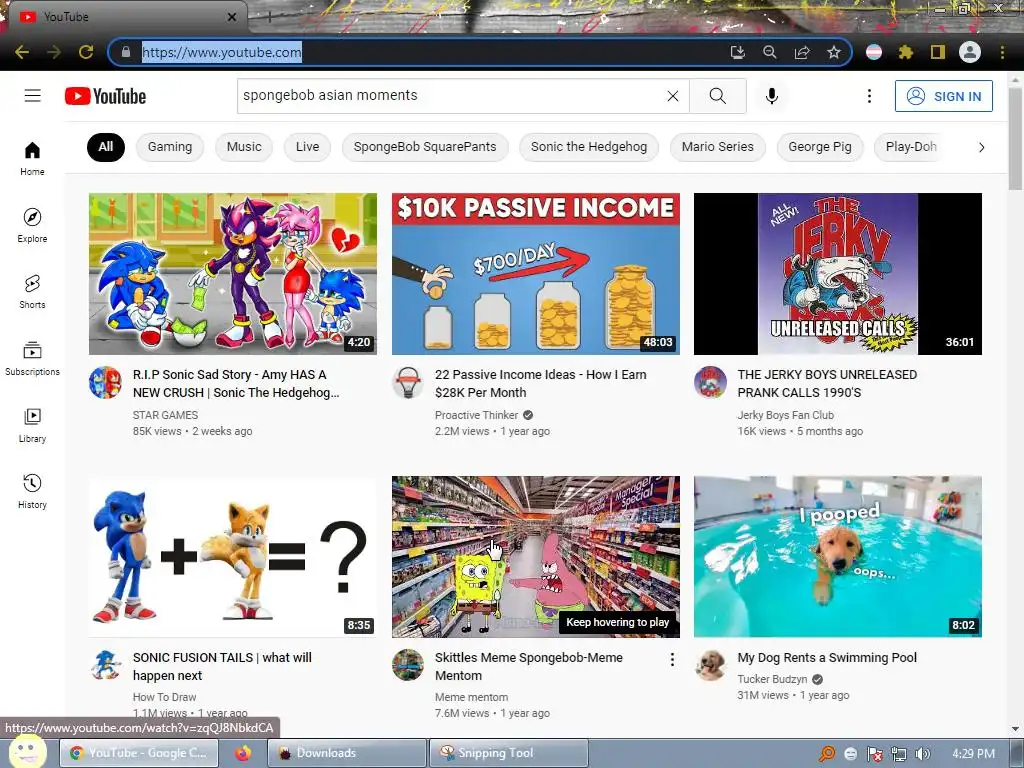Viewport: 1024px width, 768px height.
Task: Clear the search box with the X
Action: pyautogui.click(x=673, y=96)
